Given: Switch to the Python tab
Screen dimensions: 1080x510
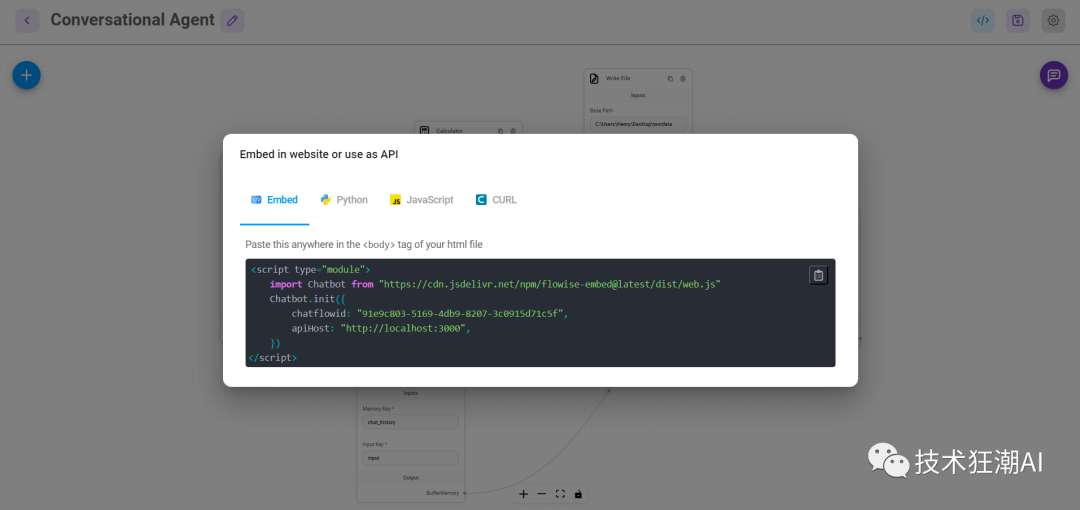Looking at the screenshot, I should point(344,200).
